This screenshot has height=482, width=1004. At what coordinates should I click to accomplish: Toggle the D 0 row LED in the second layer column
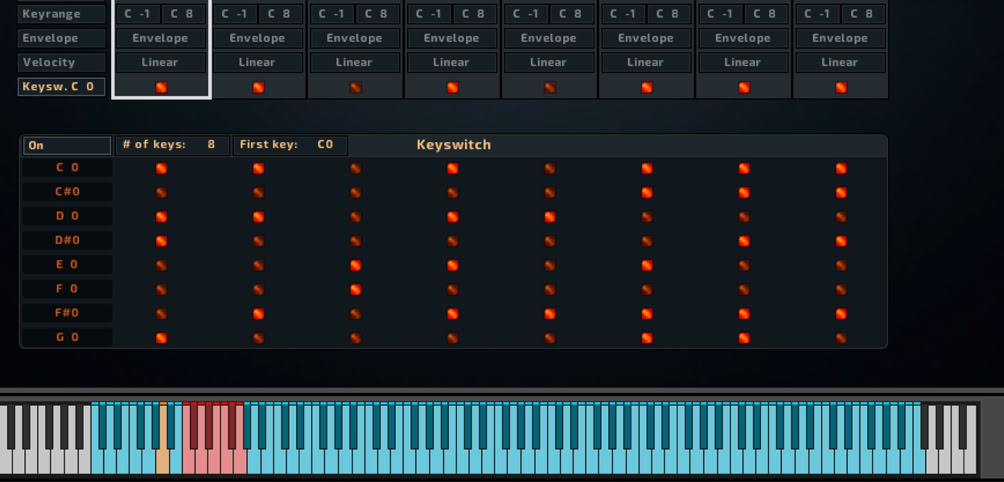click(258, 217)
